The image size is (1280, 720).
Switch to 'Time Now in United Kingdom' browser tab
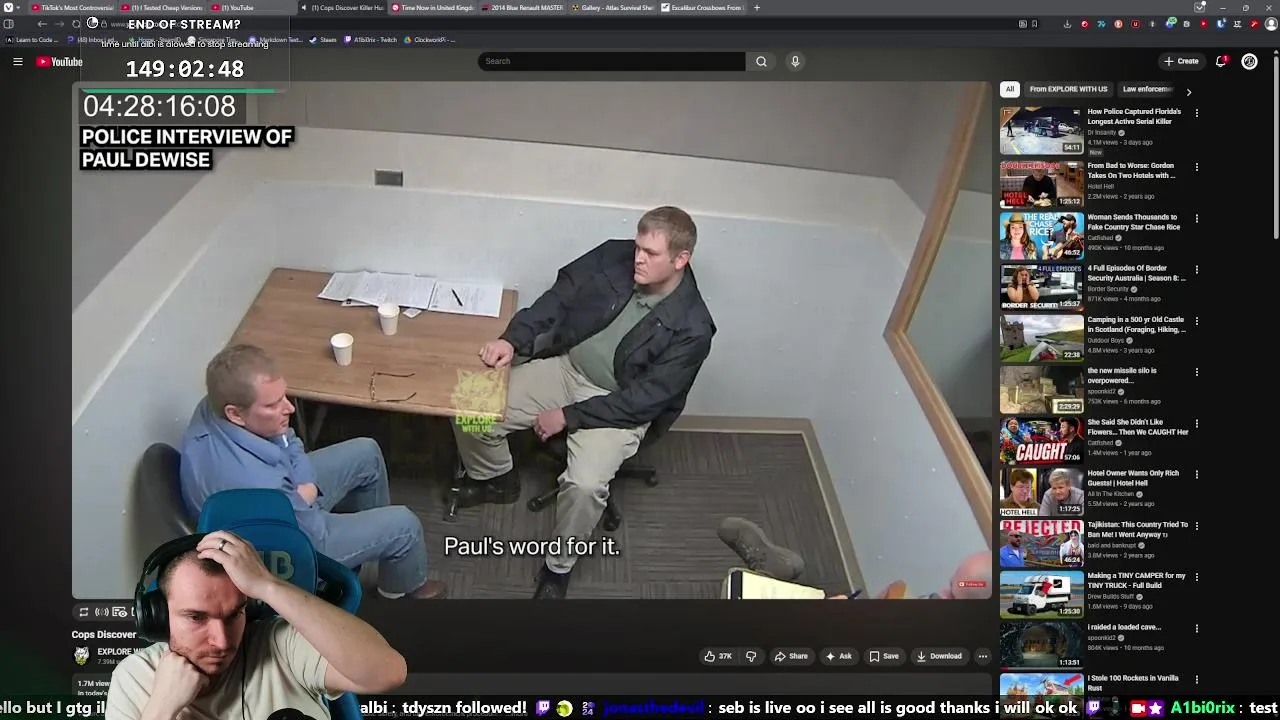coord(430,8)
